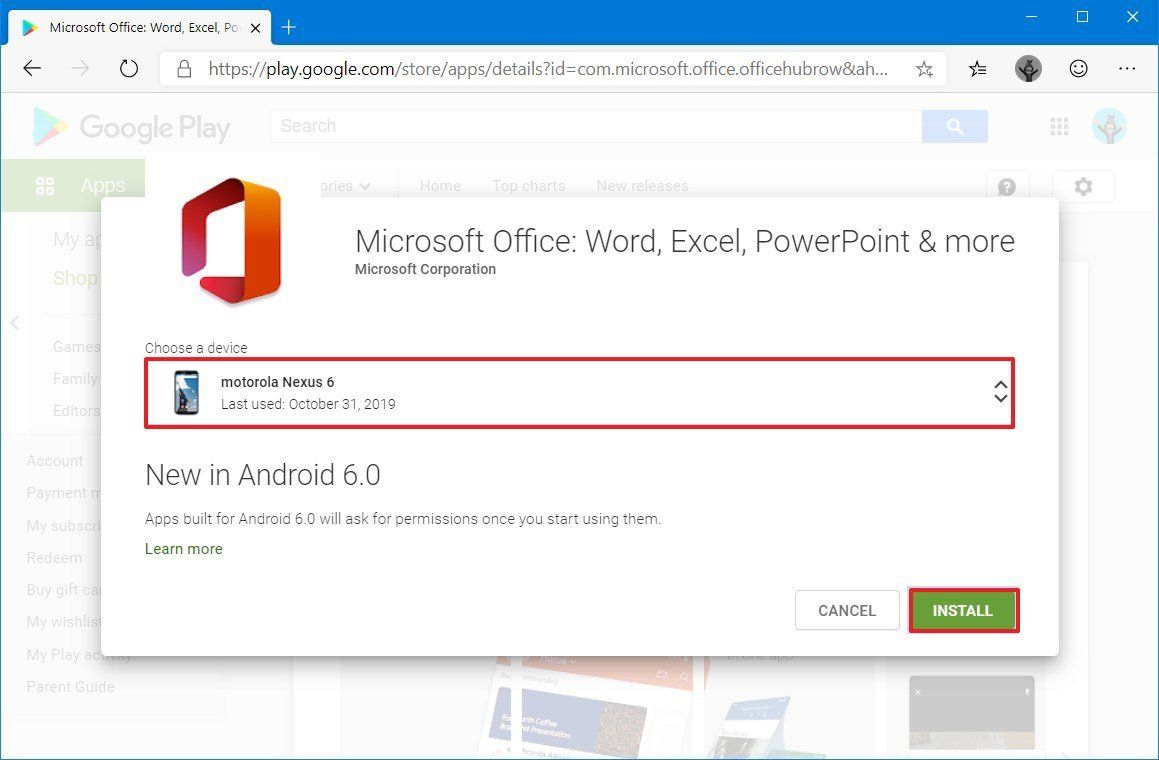Click the favorites star in the address bar
Image resolution: width=1159 pixels, height=760 pixels.
(x=924, y=69)
